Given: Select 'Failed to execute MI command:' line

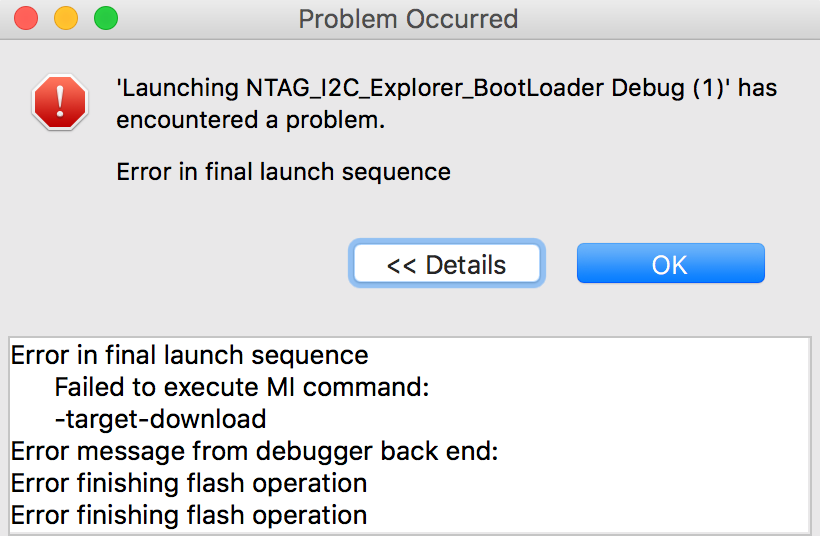Looking at the screenshot, I should (x=241, y=387).
